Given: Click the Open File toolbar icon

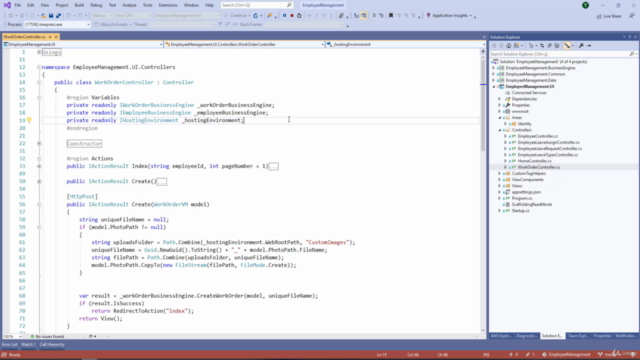Looking at the screenshot, I should 43,16.
